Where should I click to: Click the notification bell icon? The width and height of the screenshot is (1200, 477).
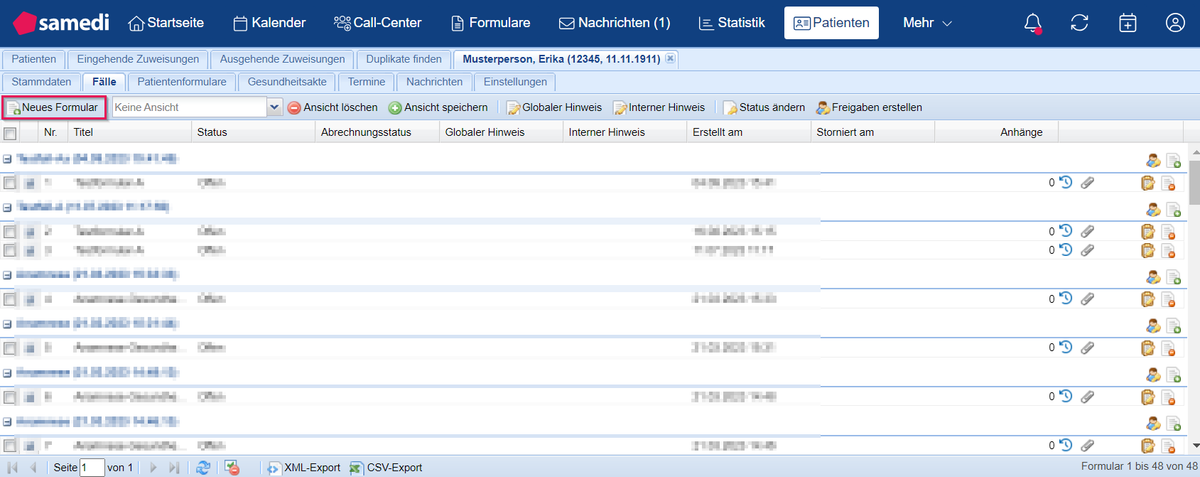coord(1033,23)
